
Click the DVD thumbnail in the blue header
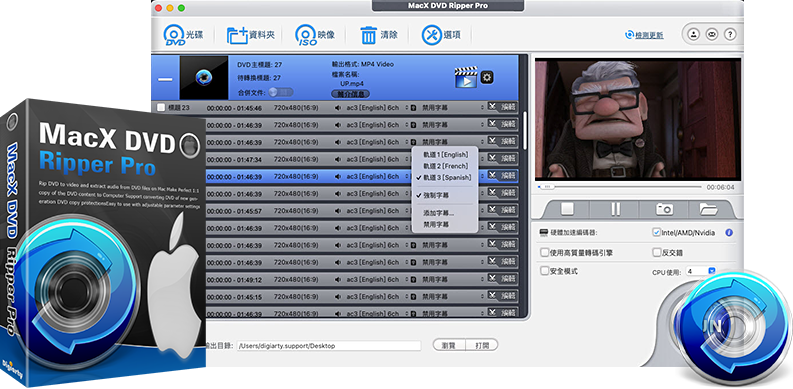[204, 78]
